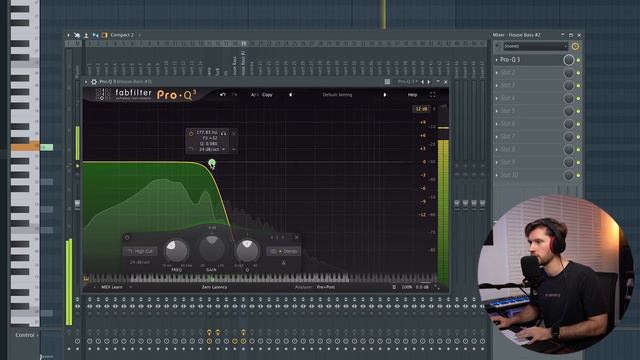Toggle Slot 6 enable light
Image resolution: width=640 pixels, height=360 pixels.
[578, 124]
